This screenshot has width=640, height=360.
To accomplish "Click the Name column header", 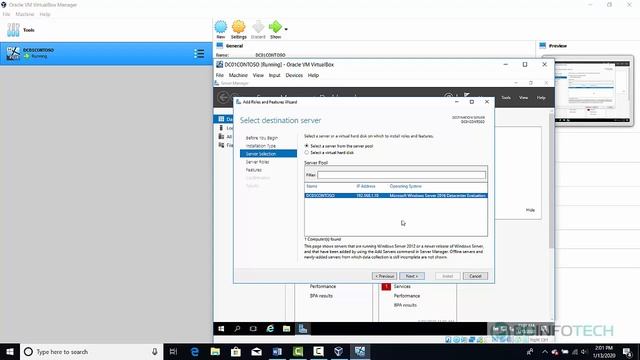I will tap(312, 186).
